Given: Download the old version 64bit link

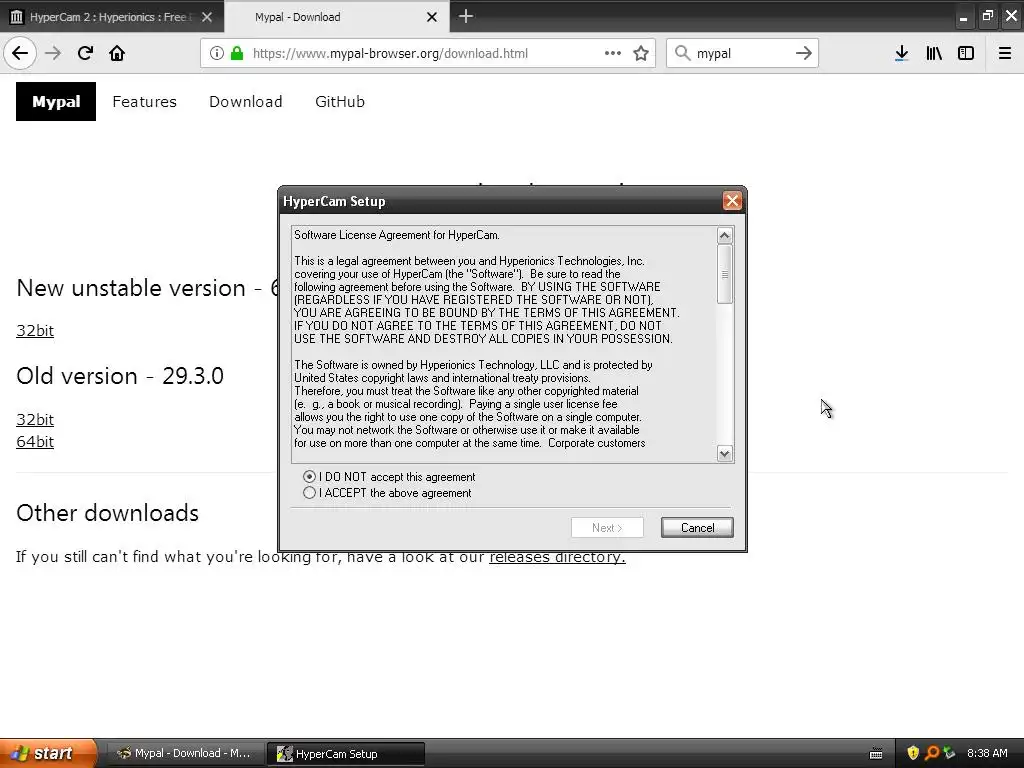Looking at the screenshot, I should (35, 441).
